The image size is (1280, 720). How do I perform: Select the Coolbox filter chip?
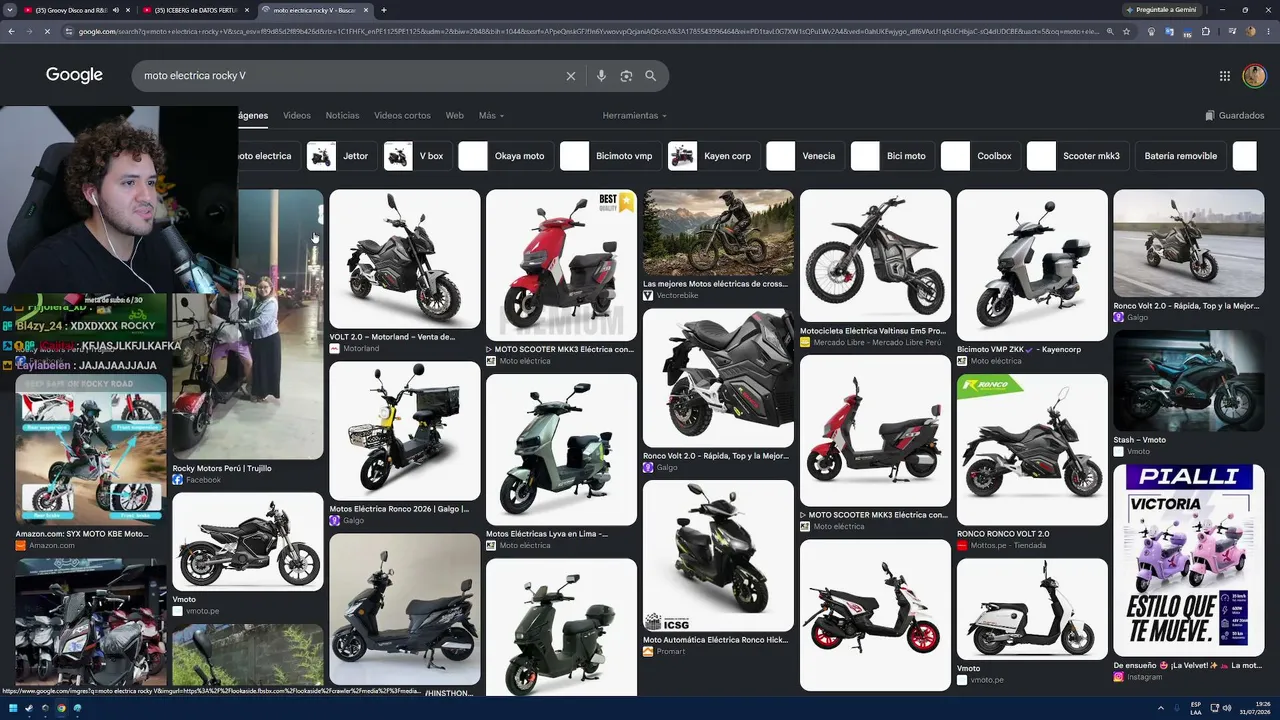click(x=981, y=156)
